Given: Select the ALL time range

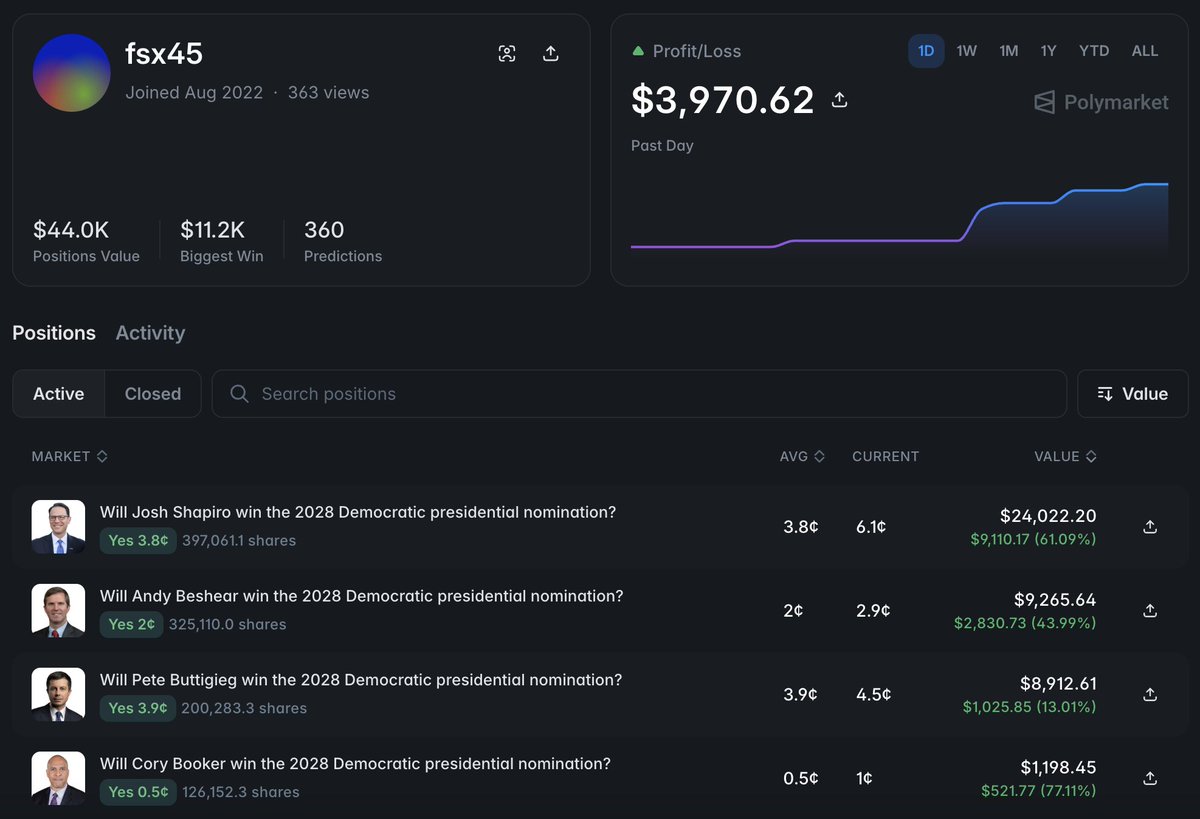Looking at the screenshot, I should [1145, 51].
